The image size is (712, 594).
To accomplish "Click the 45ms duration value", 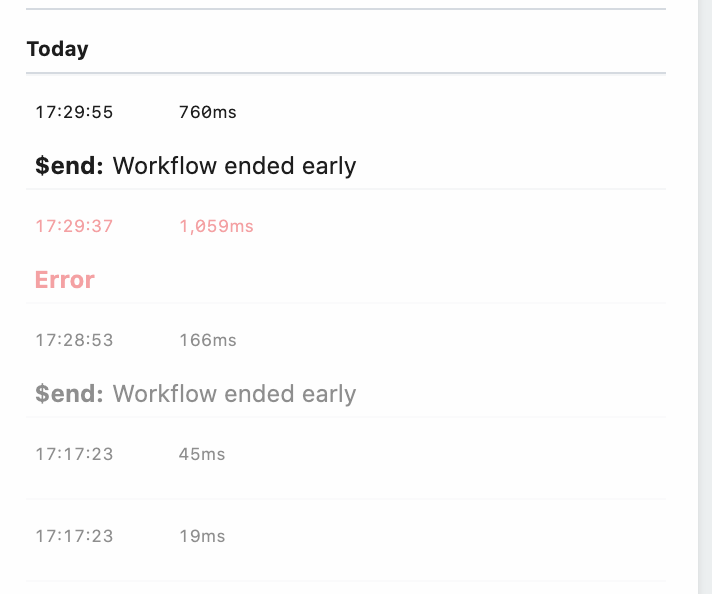I will click(202, 454).
